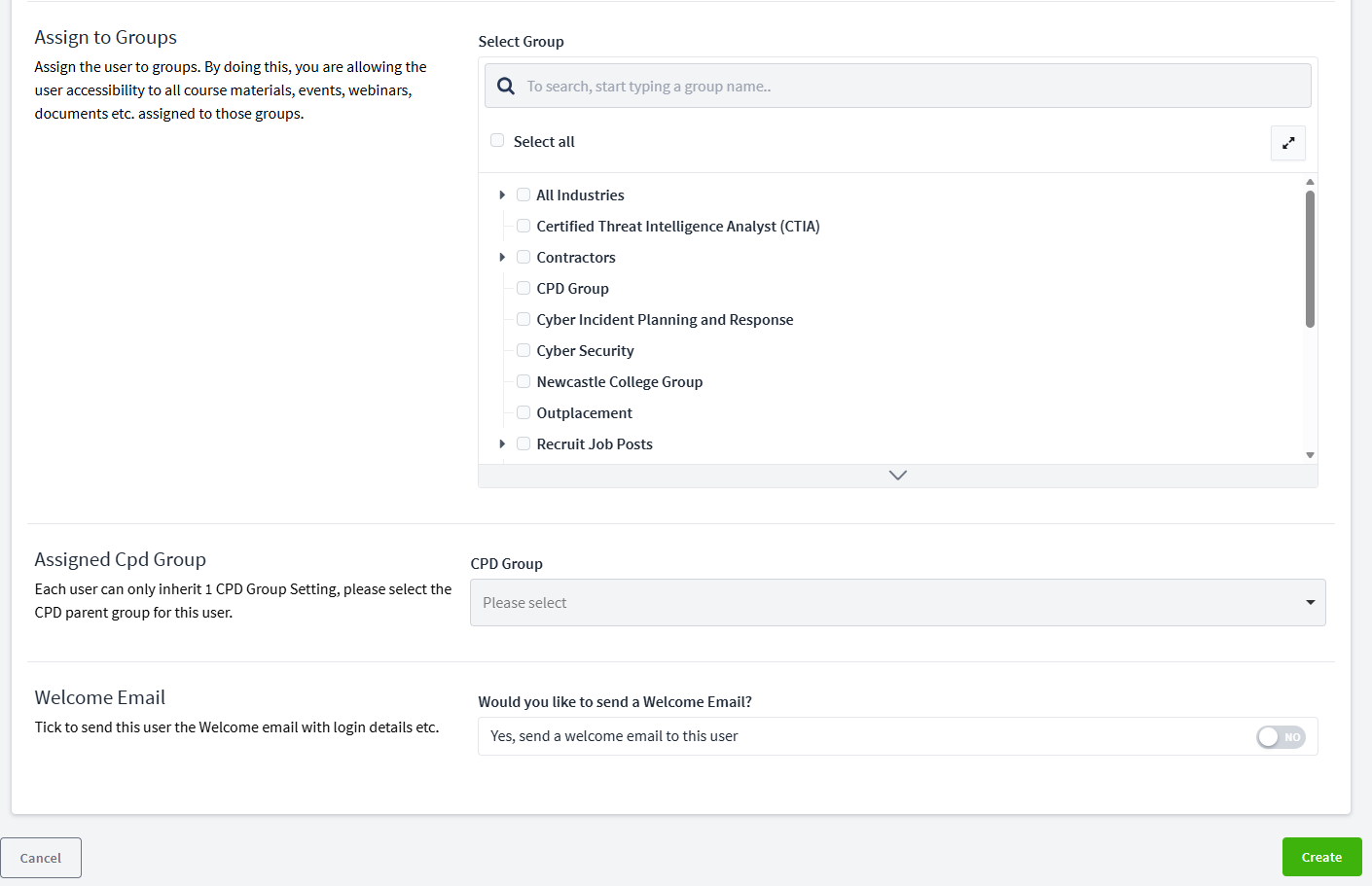Check Cyber Incident Planning and Response
Screen dimensions: 1372x886
pyautogui.click(x=524, y=319)
